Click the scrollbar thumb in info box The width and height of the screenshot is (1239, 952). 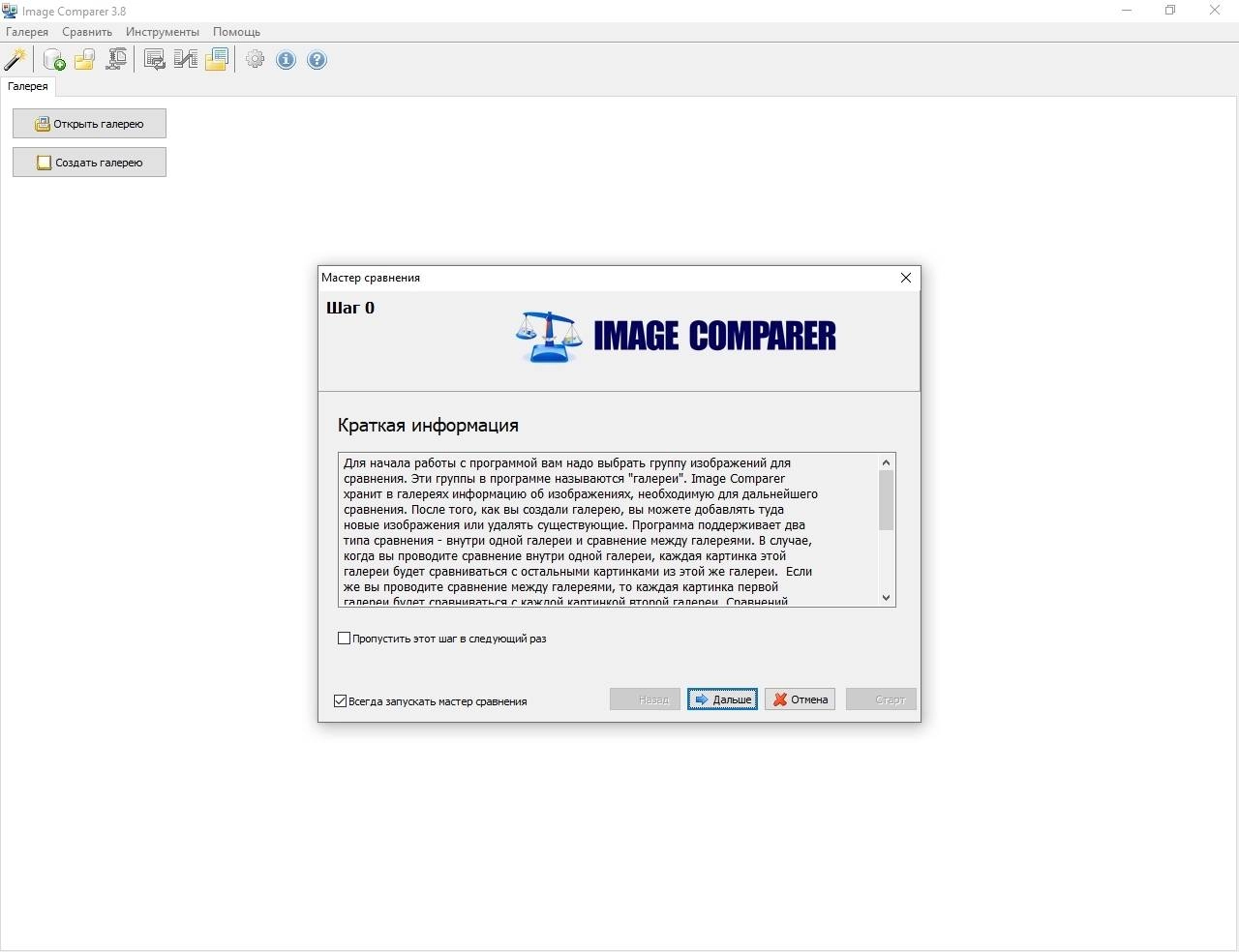(886, 500)
